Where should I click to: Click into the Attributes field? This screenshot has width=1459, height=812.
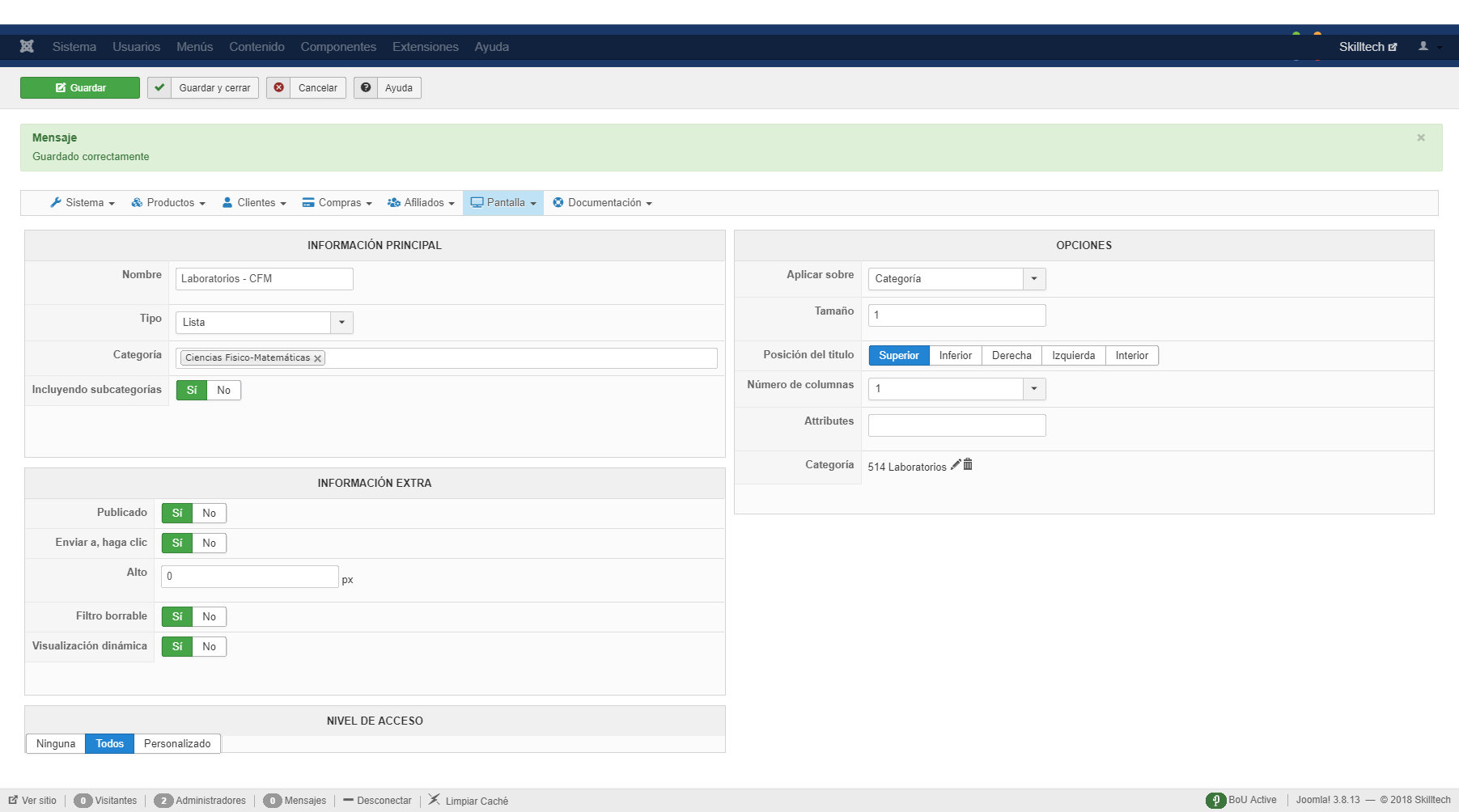point(957,425)
